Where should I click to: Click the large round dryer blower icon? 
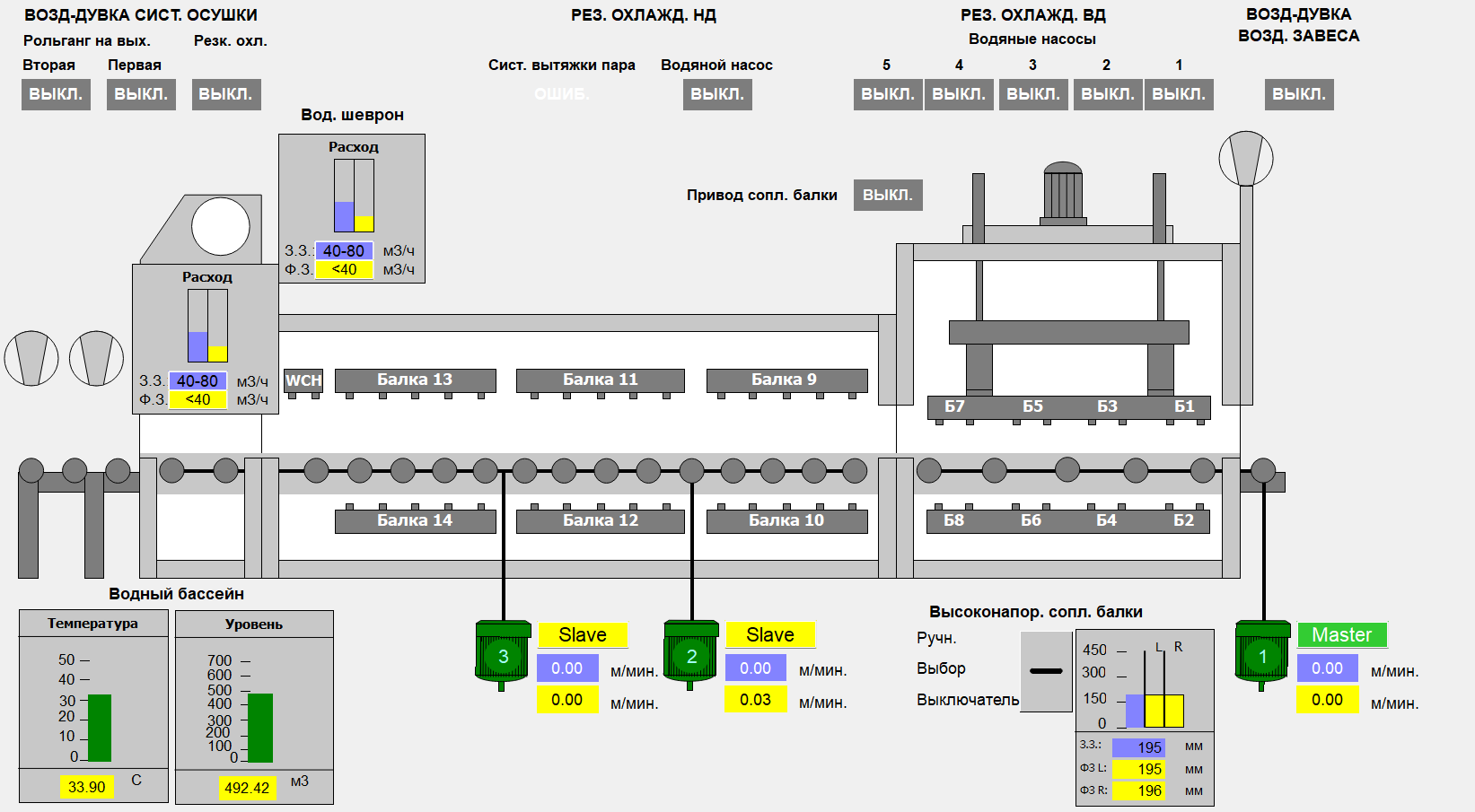coord(220,227)
